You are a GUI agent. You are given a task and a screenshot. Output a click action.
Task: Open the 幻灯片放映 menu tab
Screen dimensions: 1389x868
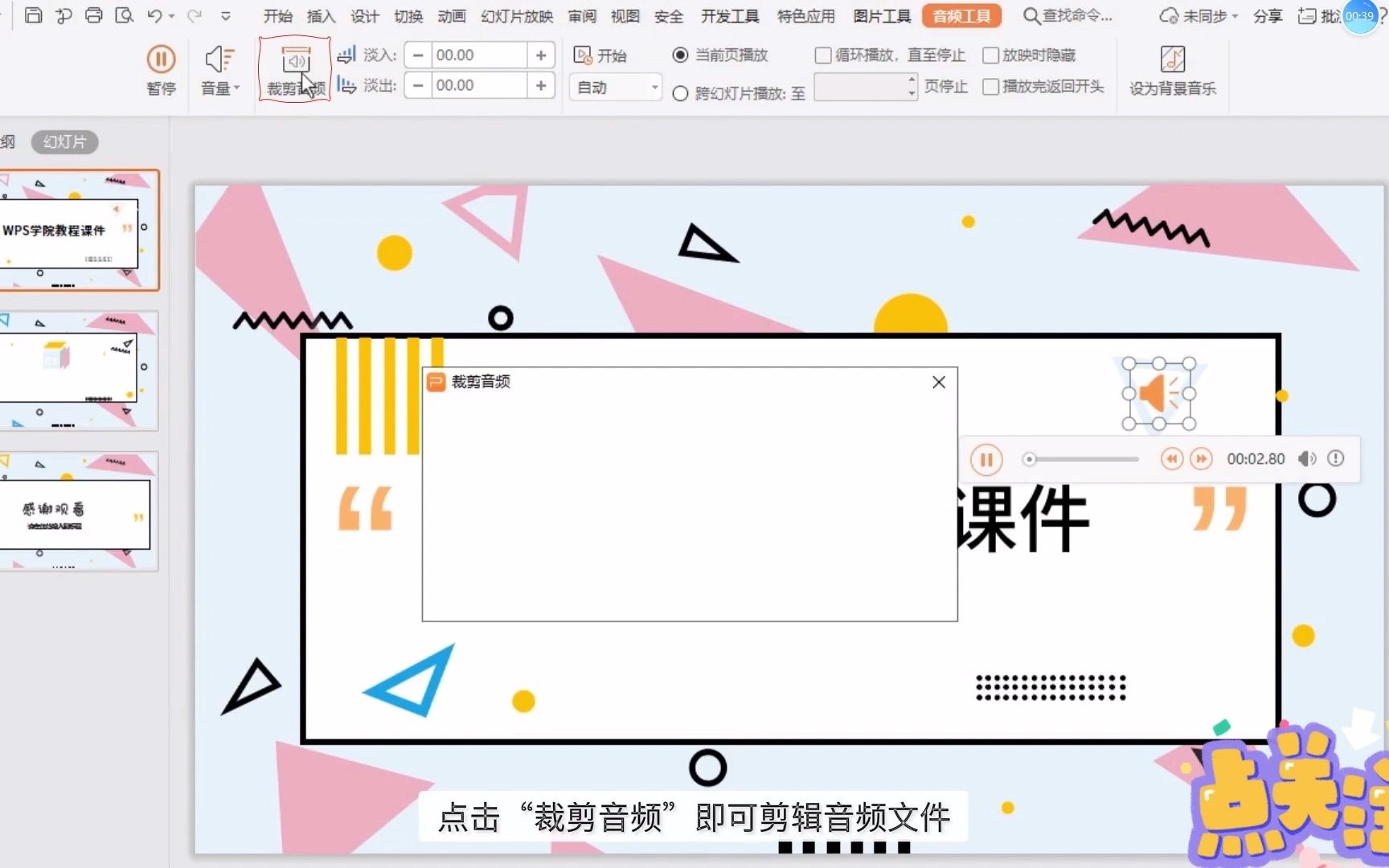tap(517, 15)
